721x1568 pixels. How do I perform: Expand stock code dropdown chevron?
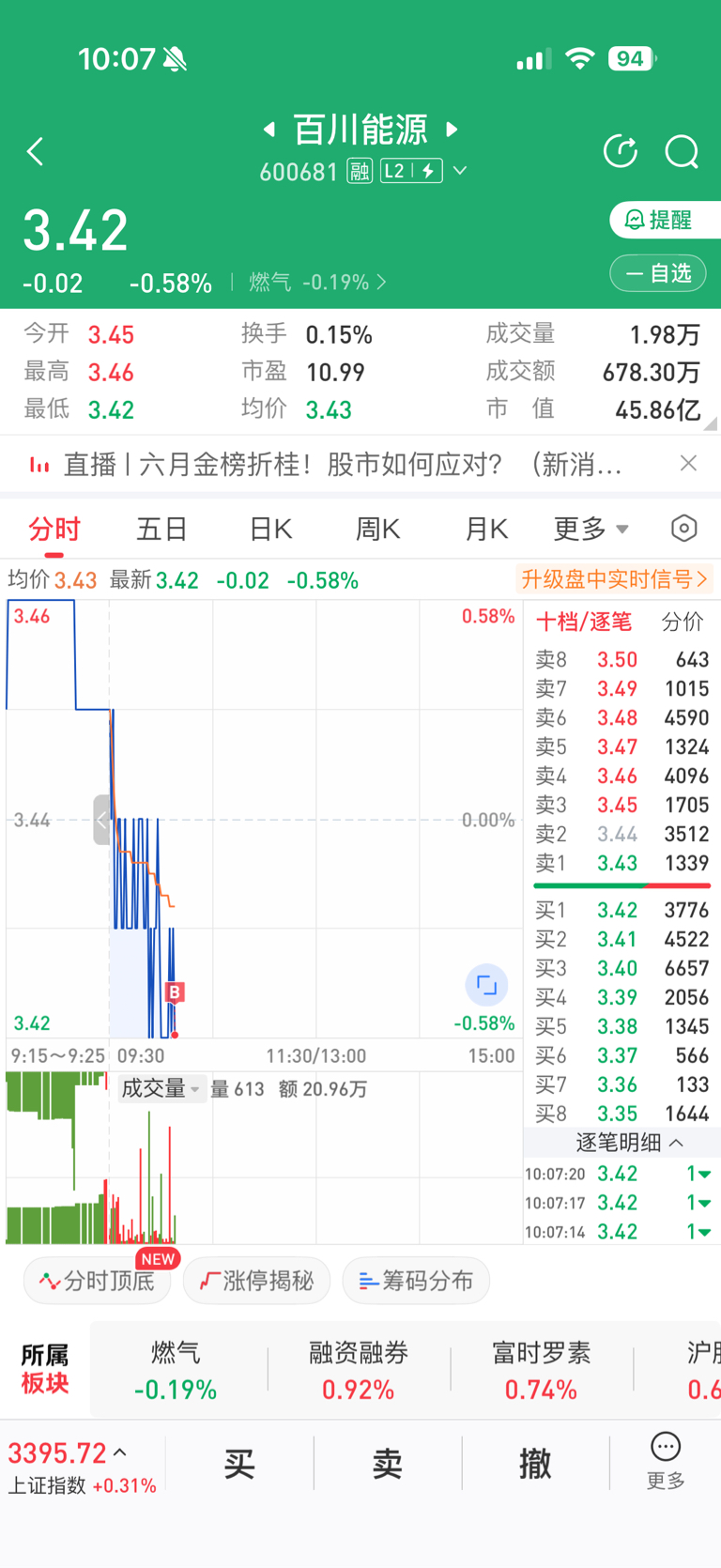(460, 171)
